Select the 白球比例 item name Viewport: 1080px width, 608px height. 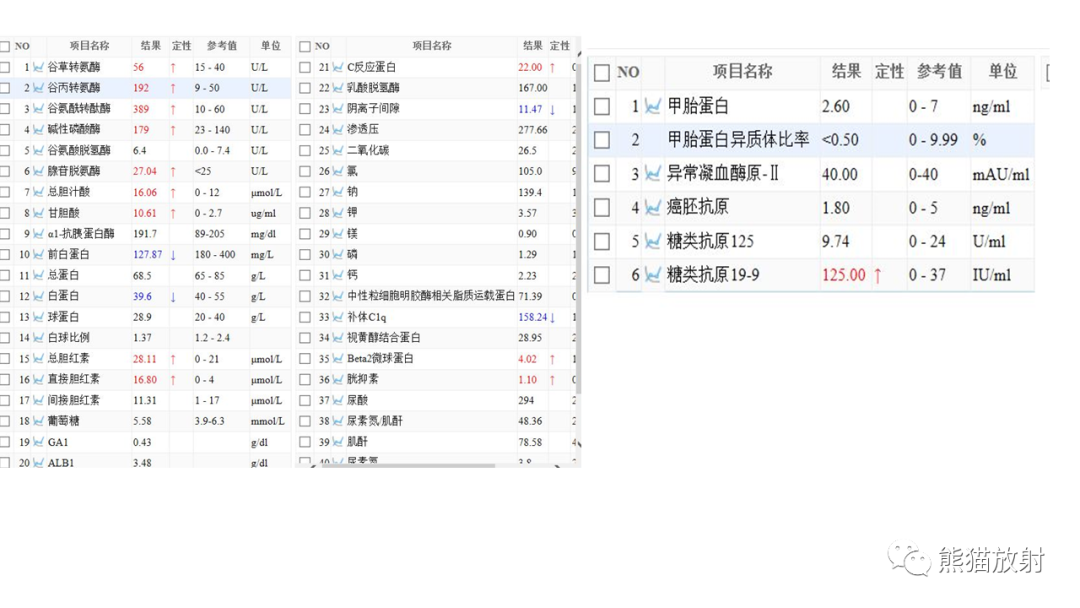69,337
